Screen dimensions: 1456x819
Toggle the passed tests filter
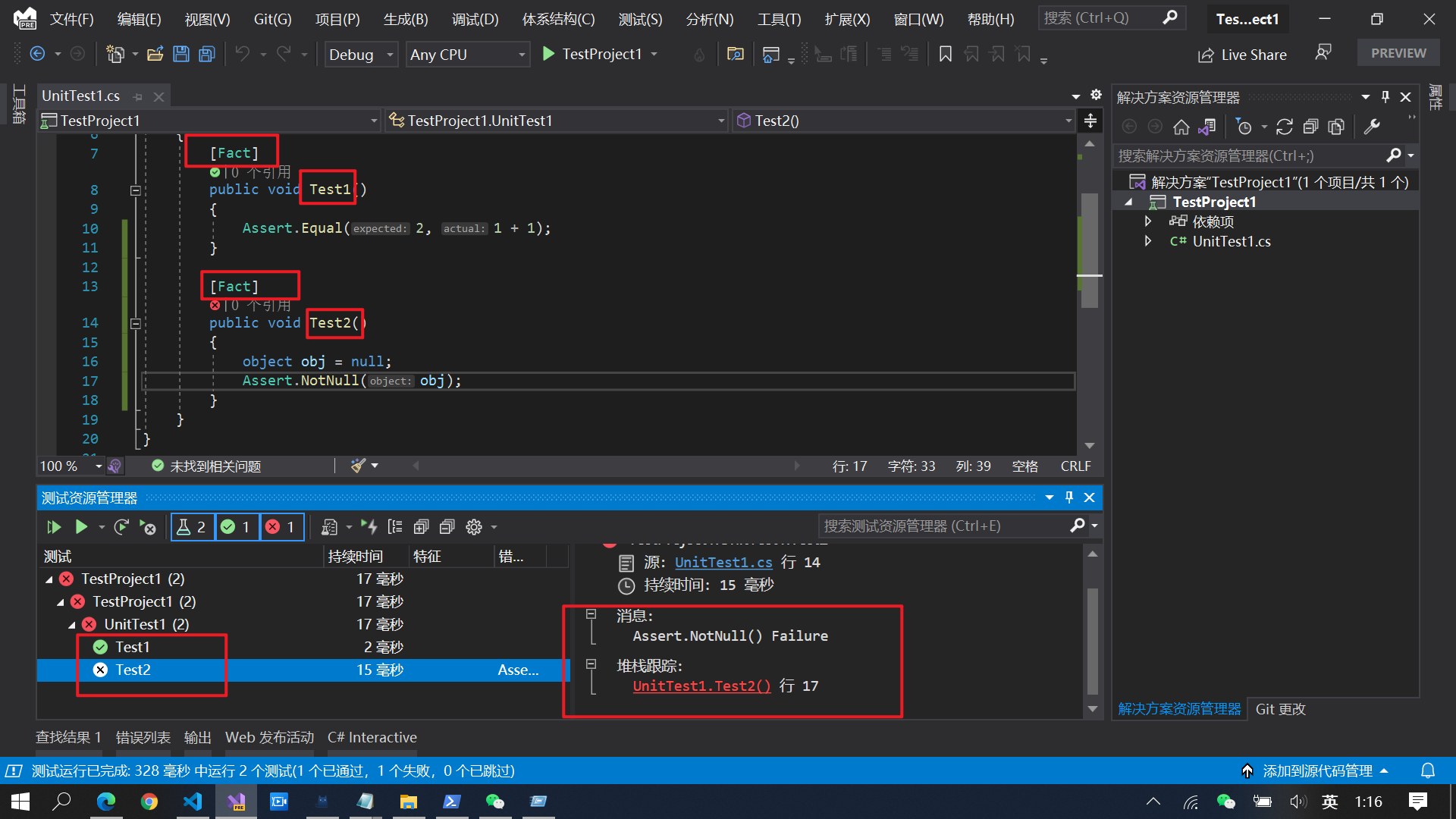tap(236, 527)
